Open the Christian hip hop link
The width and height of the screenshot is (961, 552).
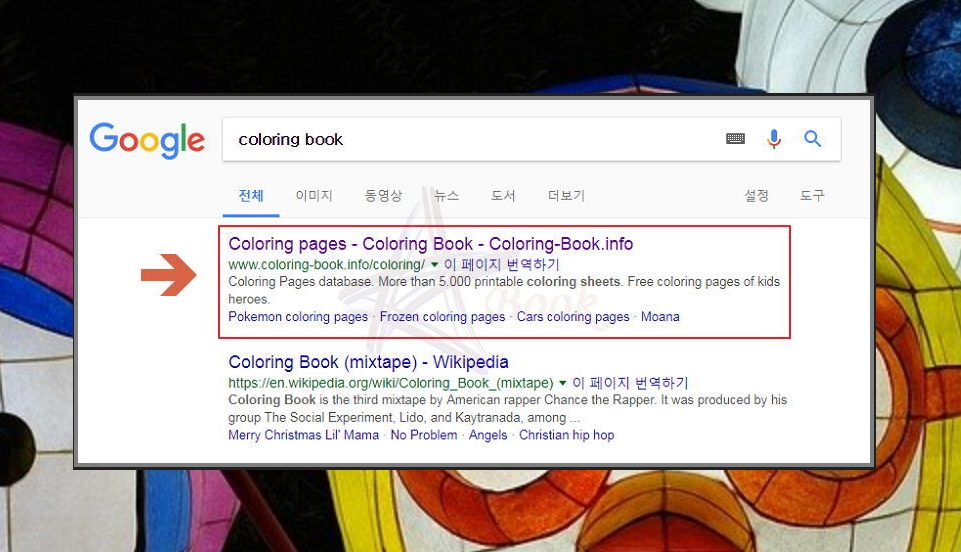point(566,435)
